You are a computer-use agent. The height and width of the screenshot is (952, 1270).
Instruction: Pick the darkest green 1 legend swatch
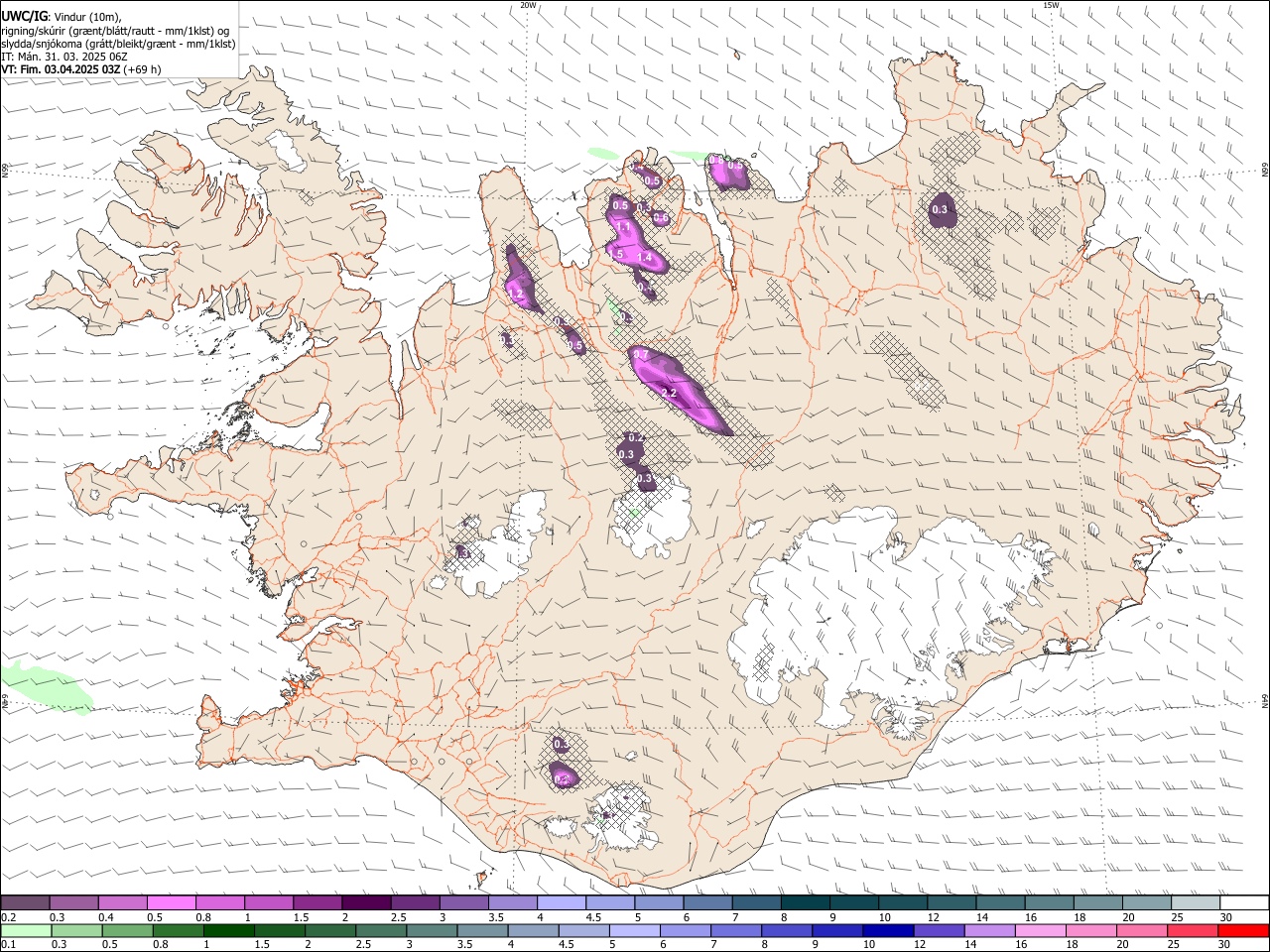[x=228, y=930]
